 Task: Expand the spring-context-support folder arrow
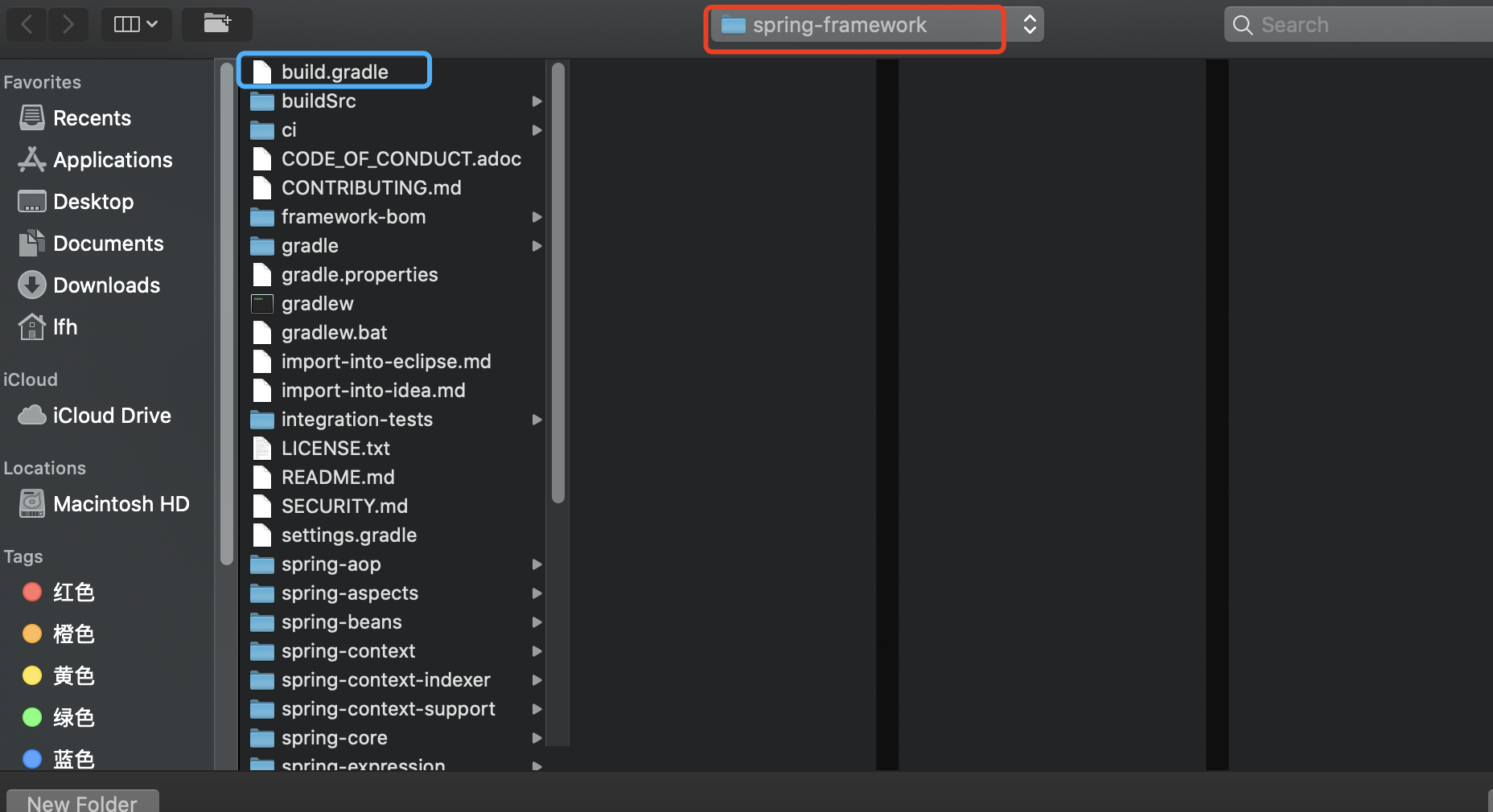click(x=537, y=709)
